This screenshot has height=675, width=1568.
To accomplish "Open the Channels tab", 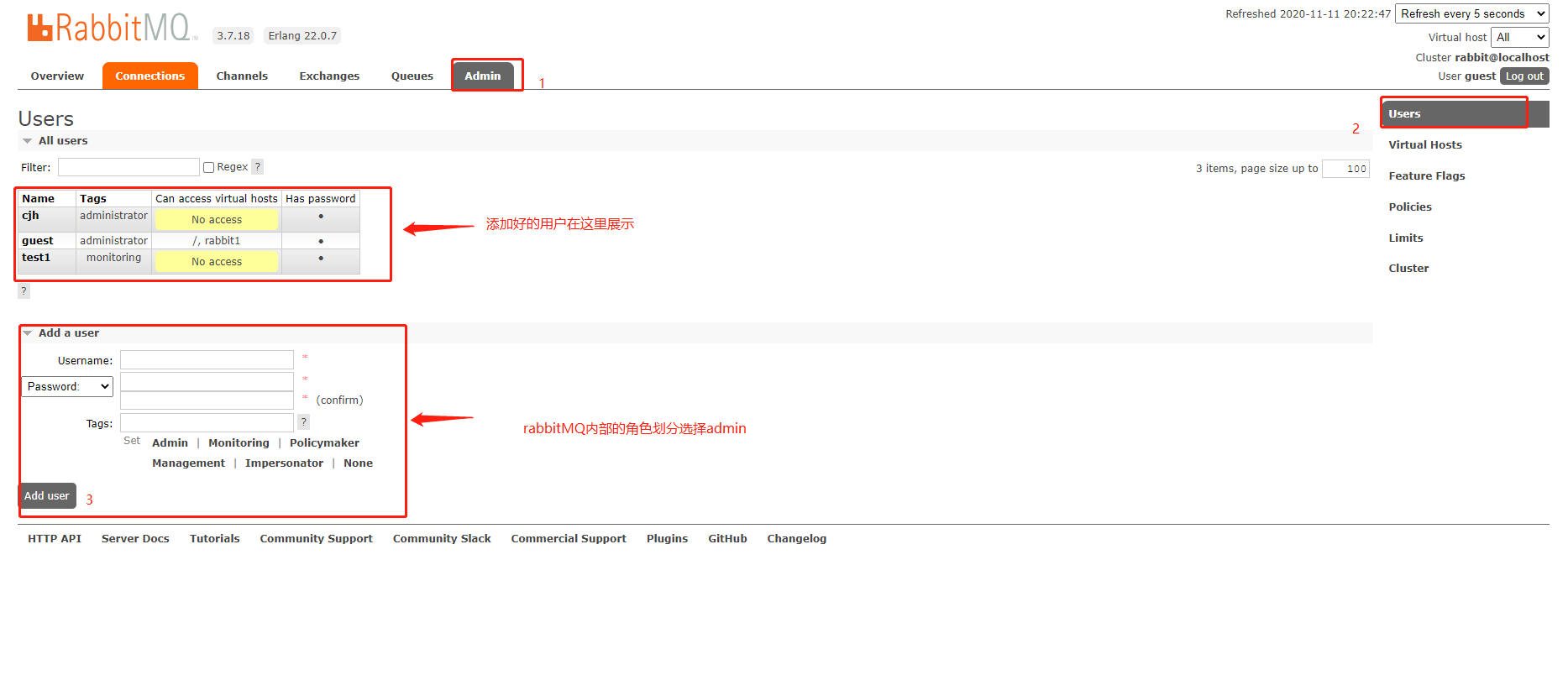I will pos(242,76).
